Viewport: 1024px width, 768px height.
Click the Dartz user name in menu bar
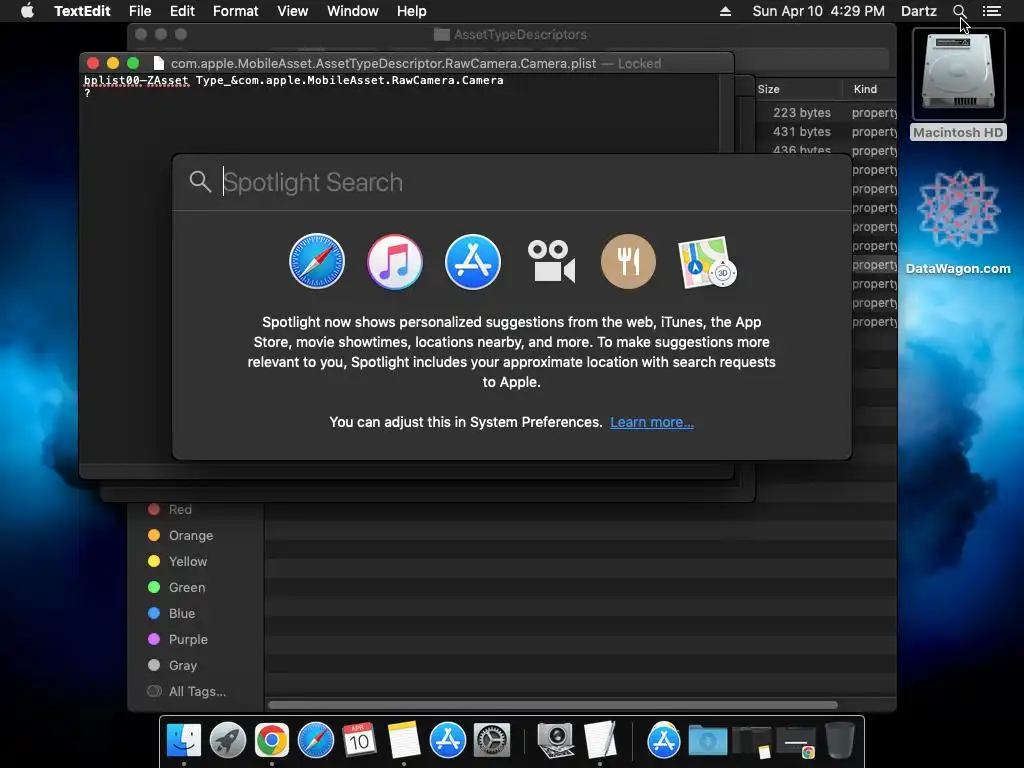tap(919, 11)
